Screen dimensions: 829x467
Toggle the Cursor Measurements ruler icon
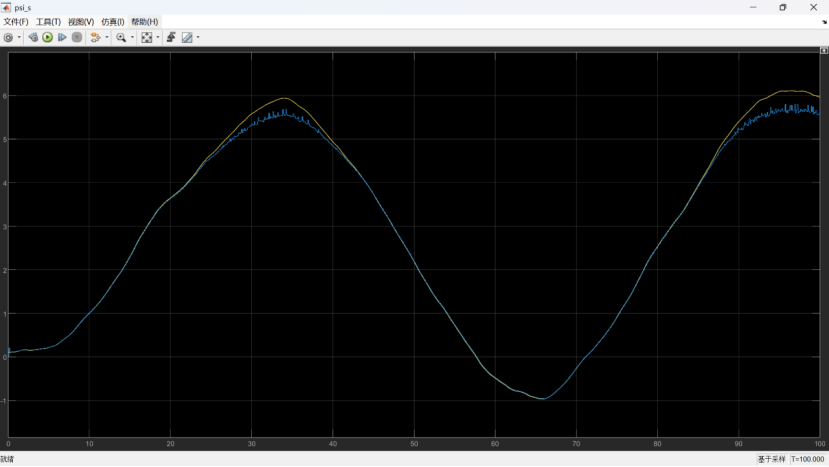186,37
